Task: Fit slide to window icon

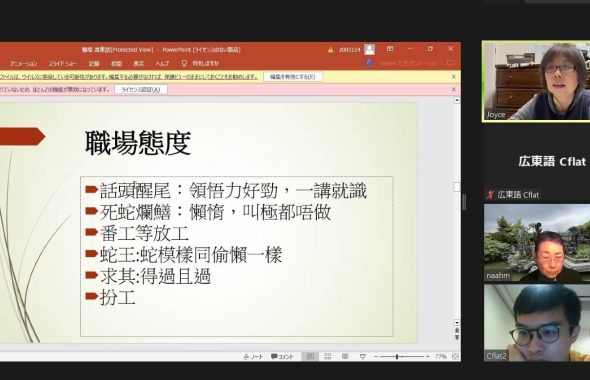Action: (455, 356)
